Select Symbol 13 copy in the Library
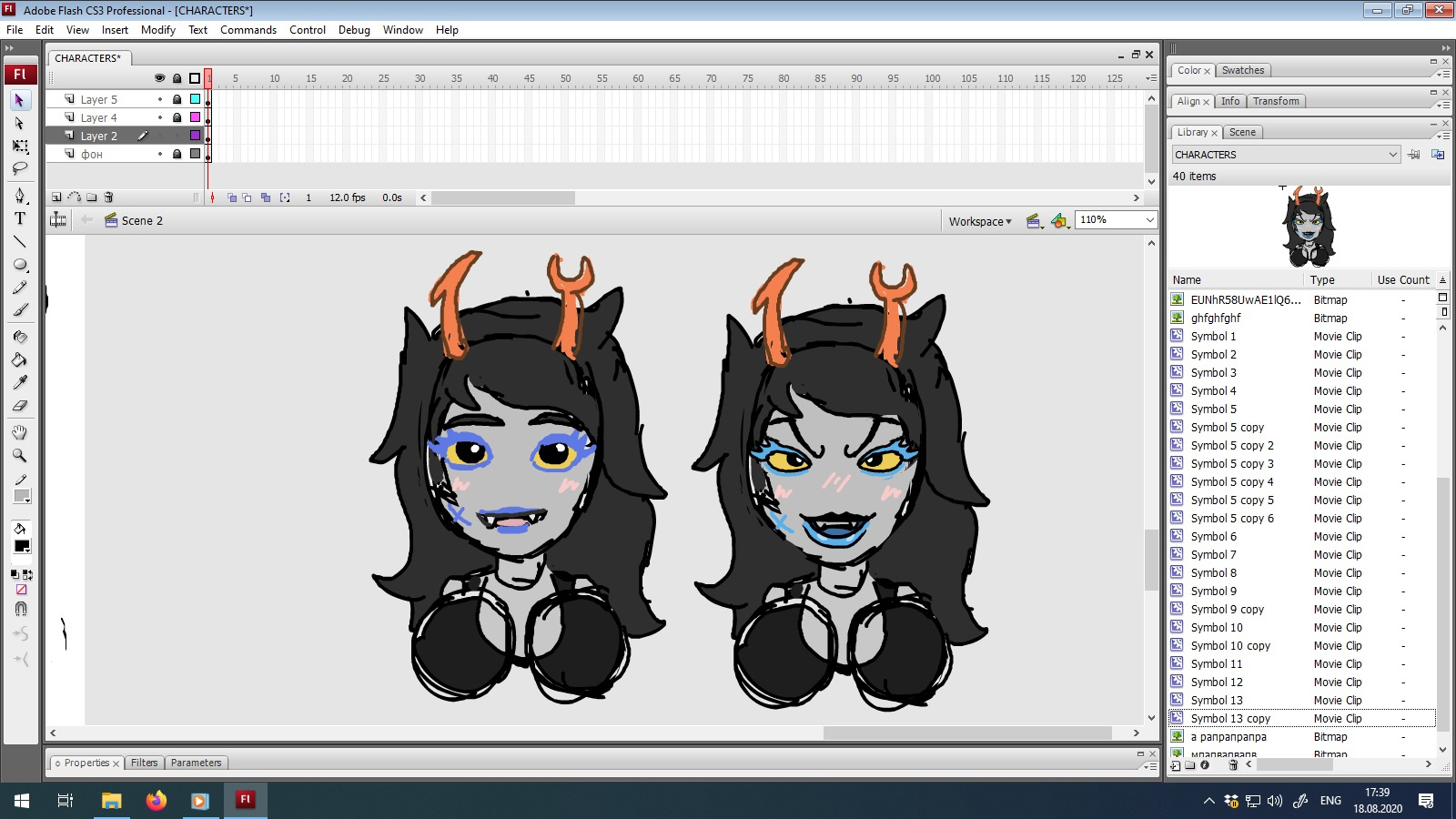Image resolution: width=1456 pixels, height=819 pixels. tap(1302, 719)
